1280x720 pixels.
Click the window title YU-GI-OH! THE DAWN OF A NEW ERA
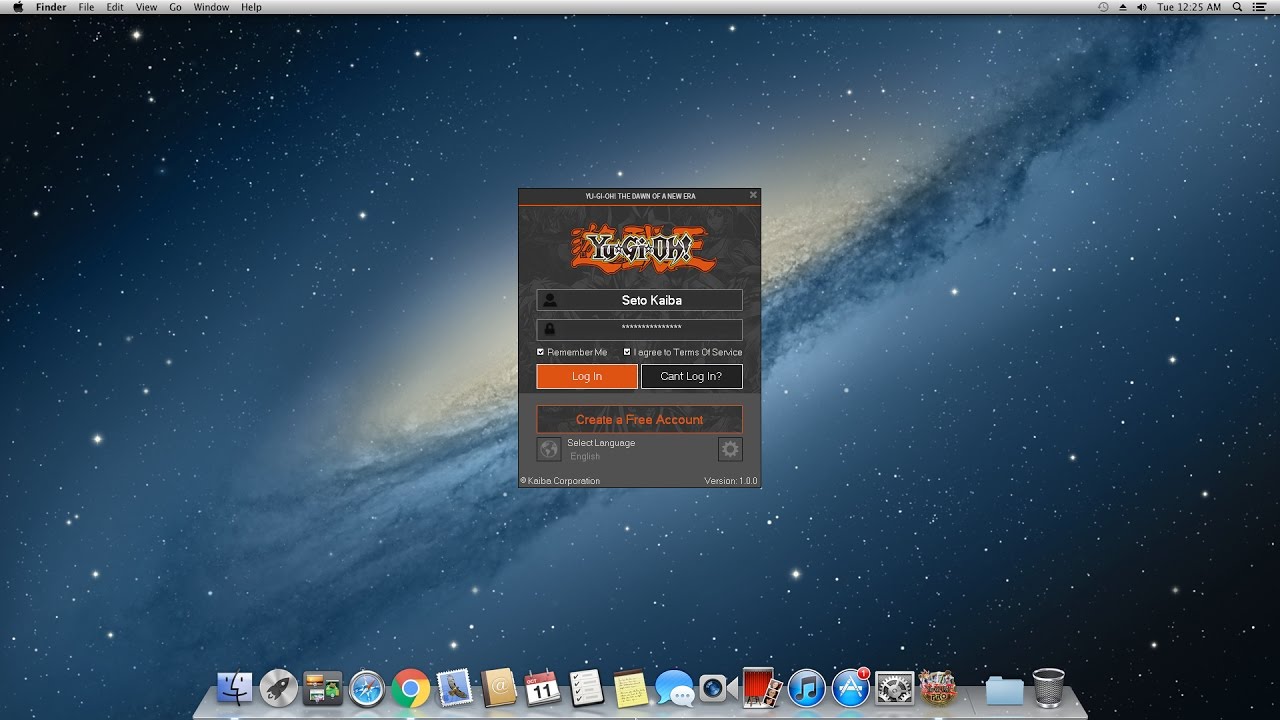pos(640,196)
